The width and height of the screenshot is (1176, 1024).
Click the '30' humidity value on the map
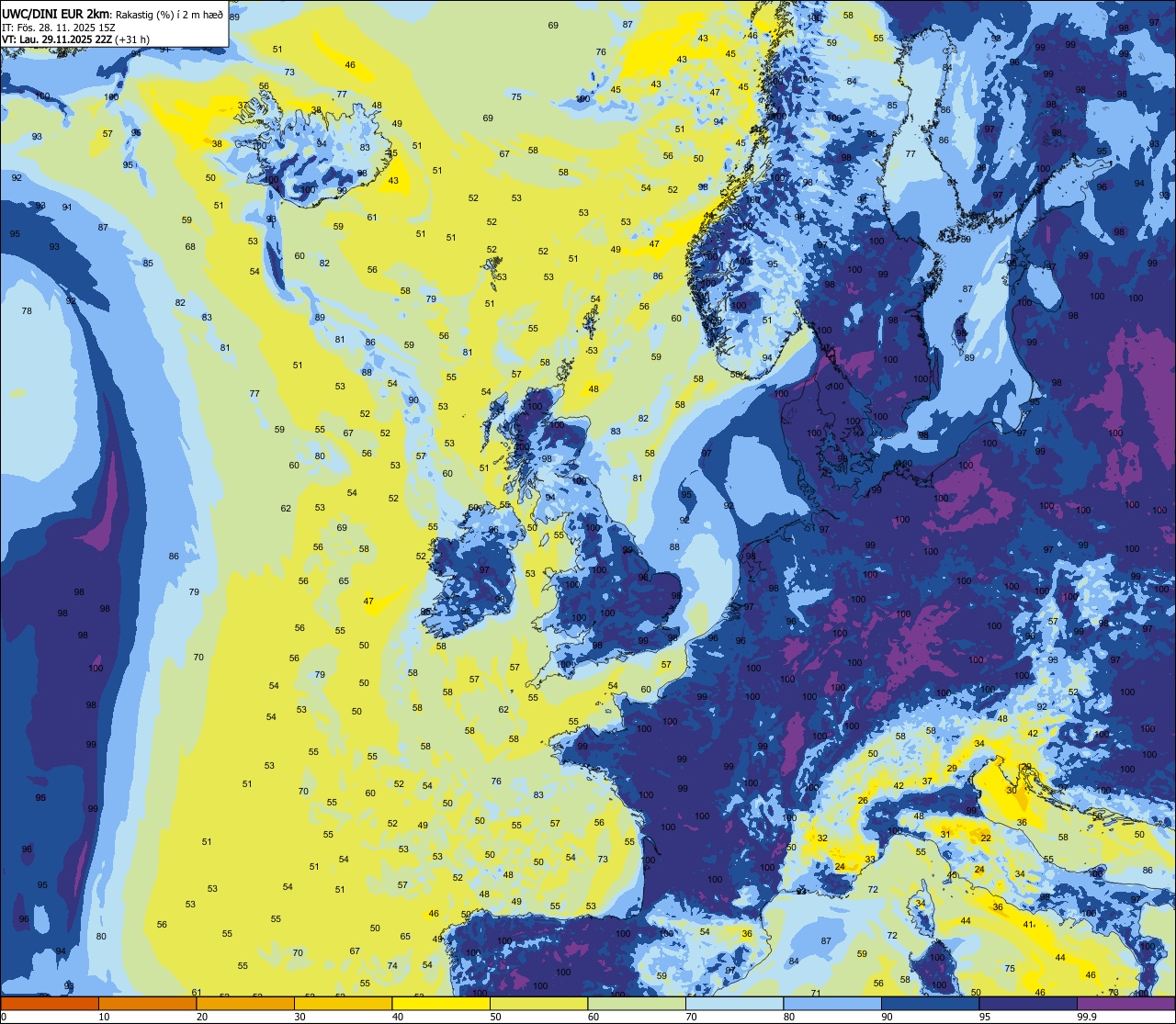pos(1012,790)
